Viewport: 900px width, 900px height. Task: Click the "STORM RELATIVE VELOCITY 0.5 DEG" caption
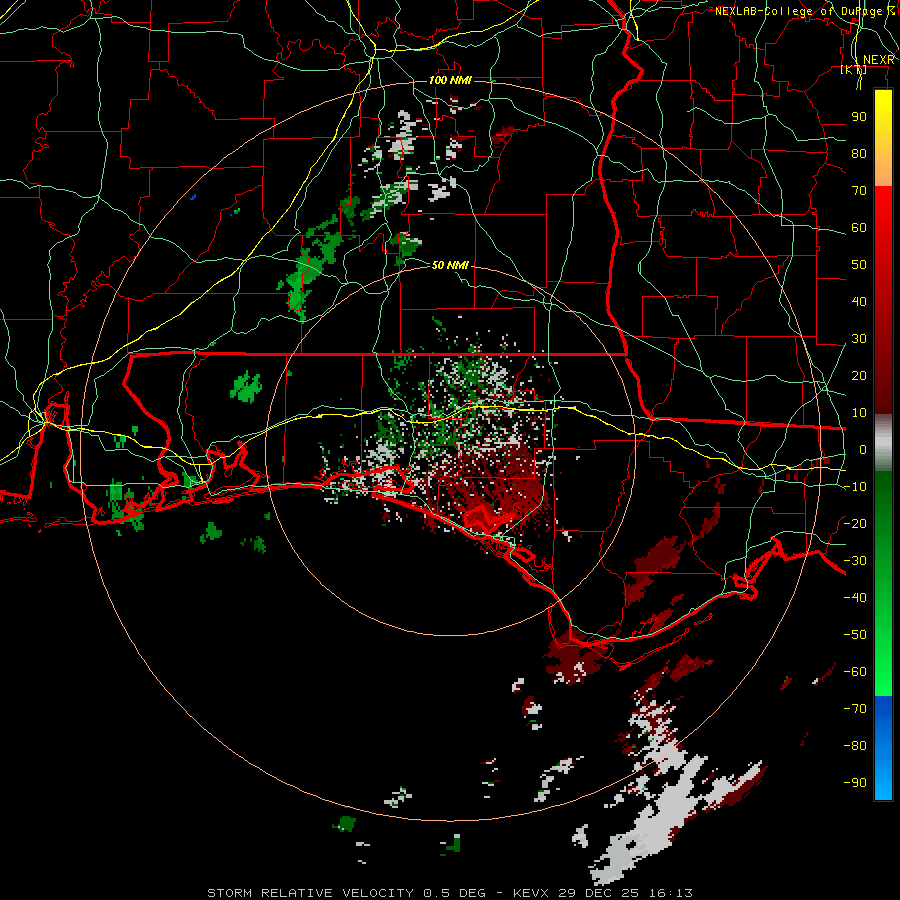[346, 893]
